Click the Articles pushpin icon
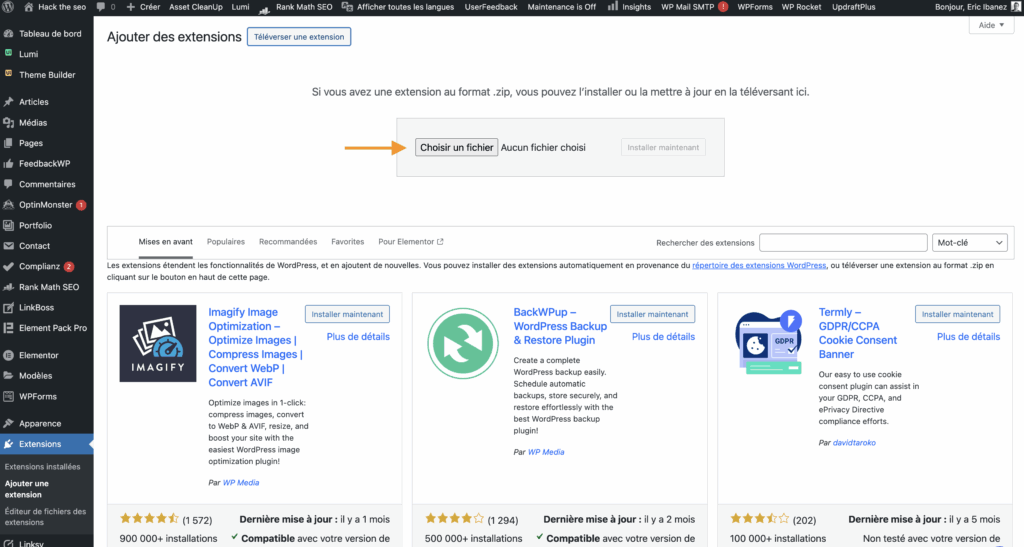 [x=8, y=102]
